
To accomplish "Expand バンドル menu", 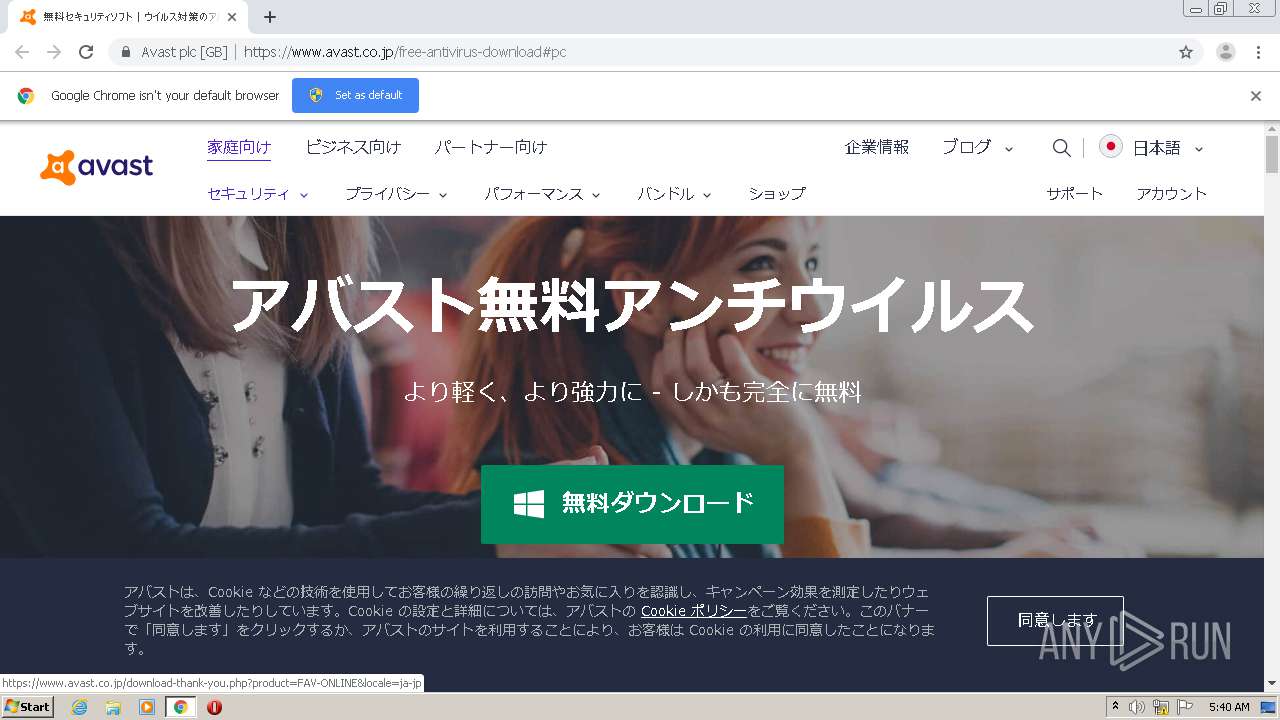I will (674, 194).
